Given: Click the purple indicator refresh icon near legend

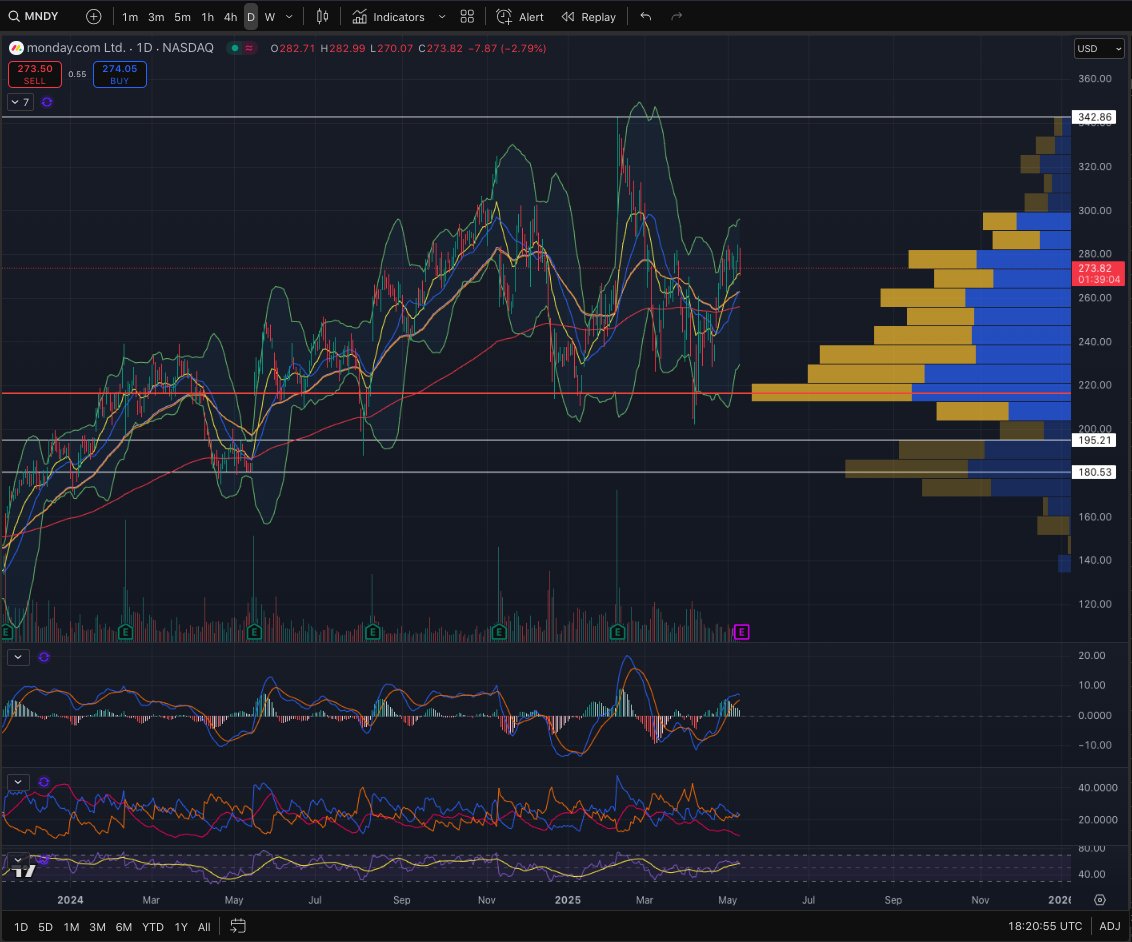Looking at the screenshot, I should tap(47, 103).
